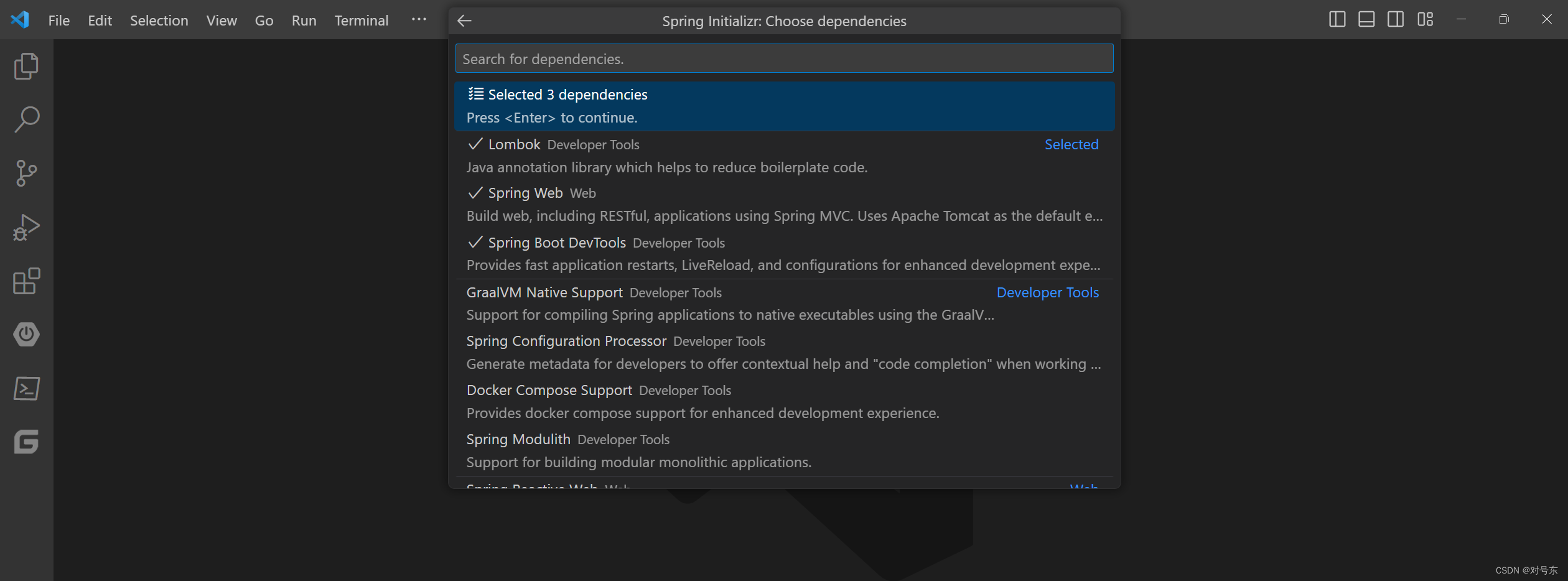Image resolution: width=1568 pixels, height=581 pixels.
Task: Minimize the VS Code window
Action: point(1461,19)
